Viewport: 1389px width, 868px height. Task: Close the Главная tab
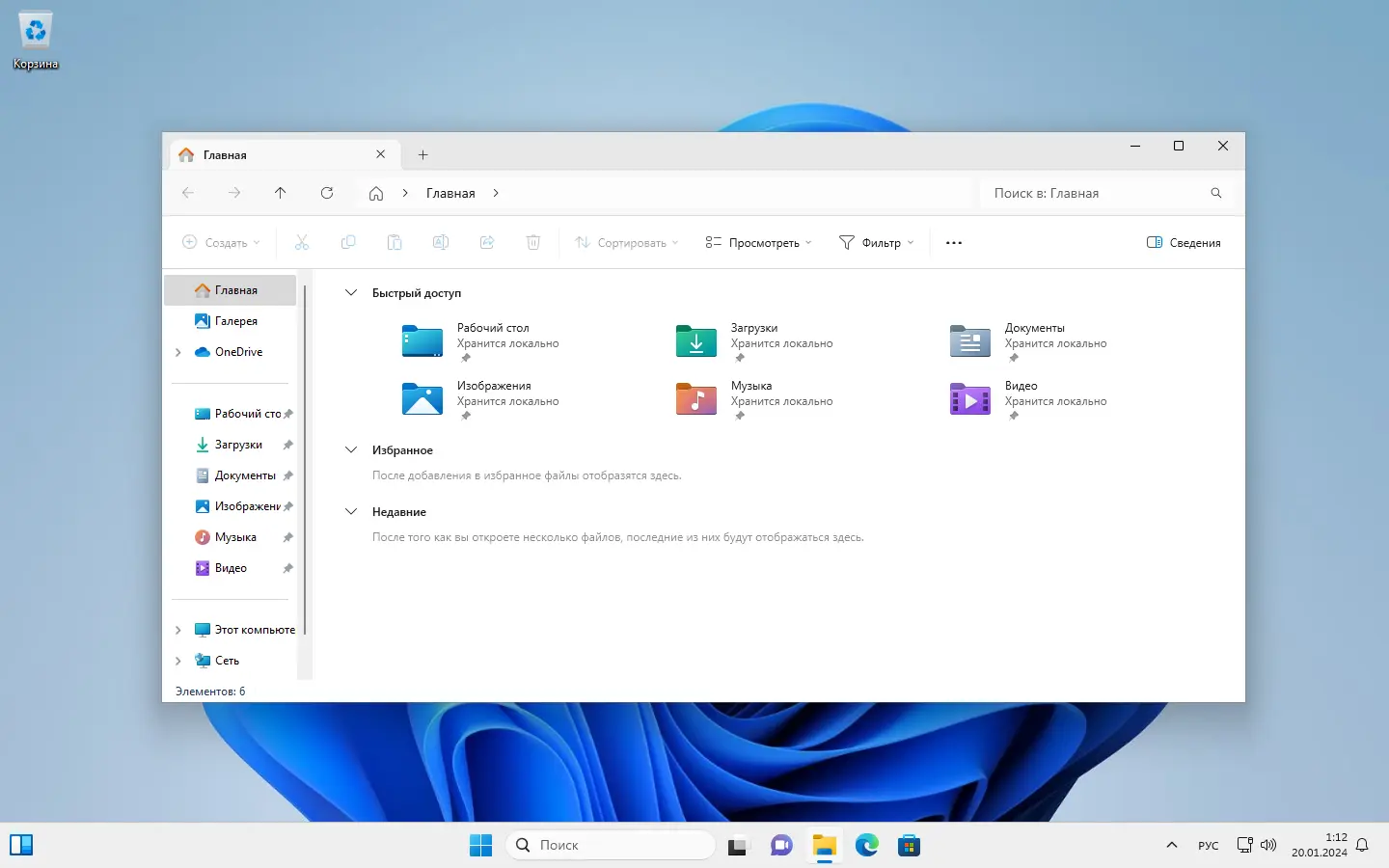380,154
